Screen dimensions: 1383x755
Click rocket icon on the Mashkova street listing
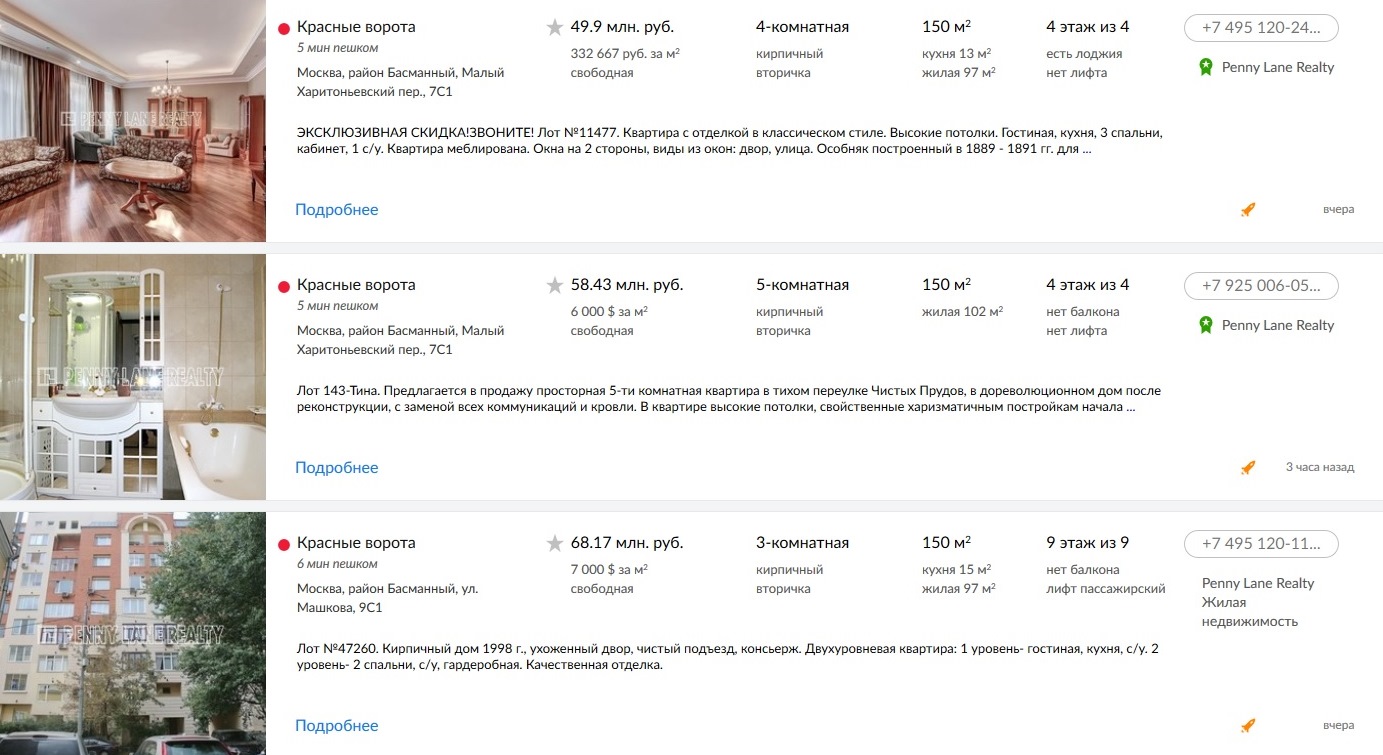[x=1247, y=726]
